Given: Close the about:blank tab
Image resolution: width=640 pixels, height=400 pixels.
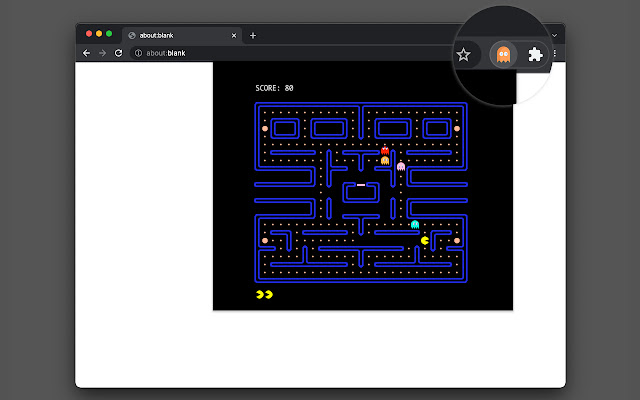Looking at the screenshot, I should pyautogui.click(x=234, y=36).
